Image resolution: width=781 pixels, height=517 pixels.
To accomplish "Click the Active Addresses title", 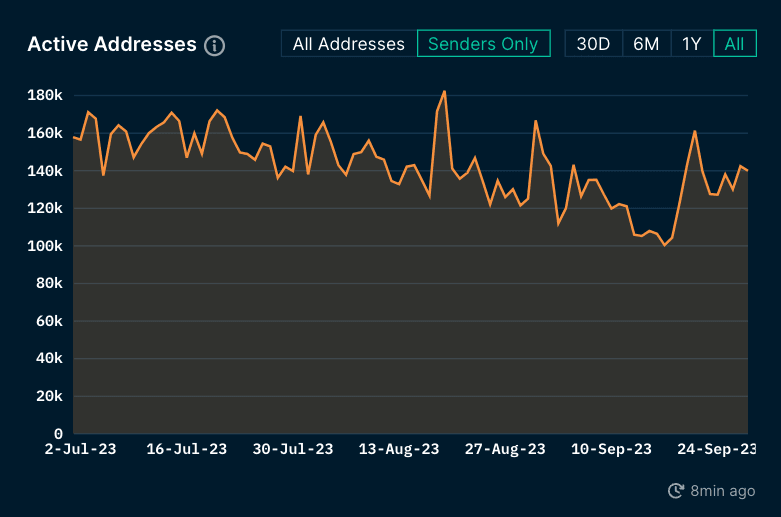I will 112,44.
